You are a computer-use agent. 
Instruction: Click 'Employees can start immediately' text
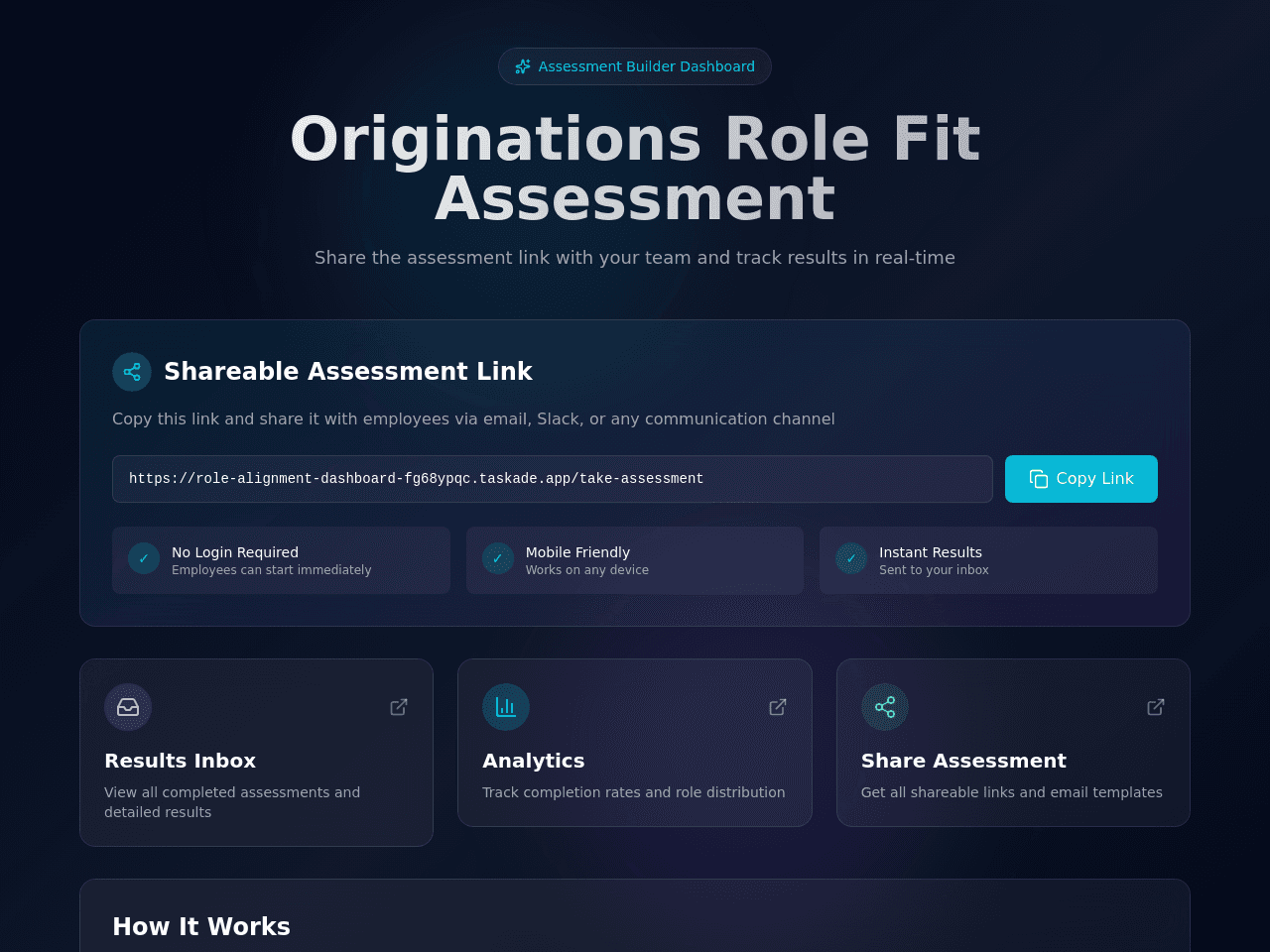272,570
